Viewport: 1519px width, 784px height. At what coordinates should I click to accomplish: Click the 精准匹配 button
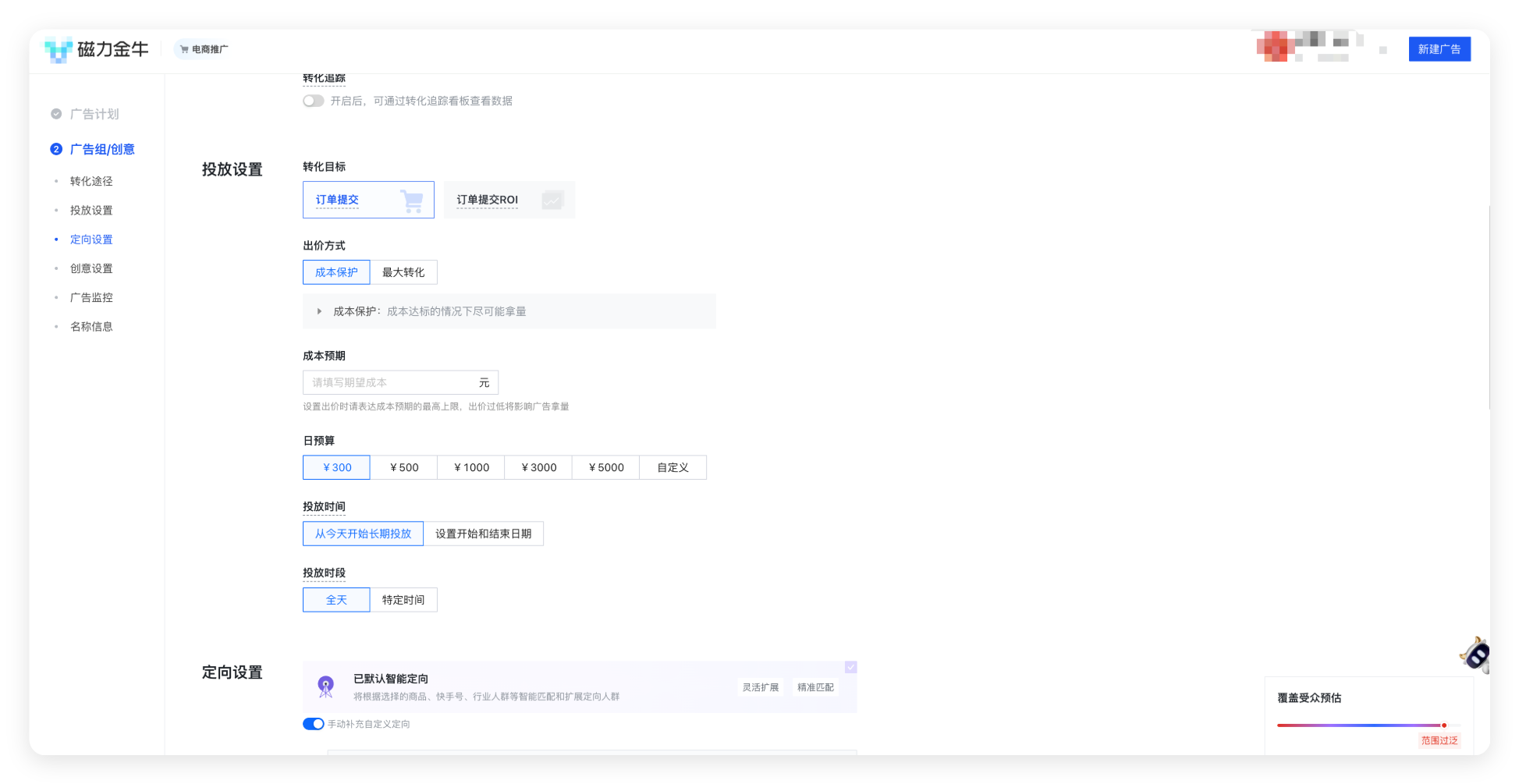pyautogui.click(x=815, y=686)
